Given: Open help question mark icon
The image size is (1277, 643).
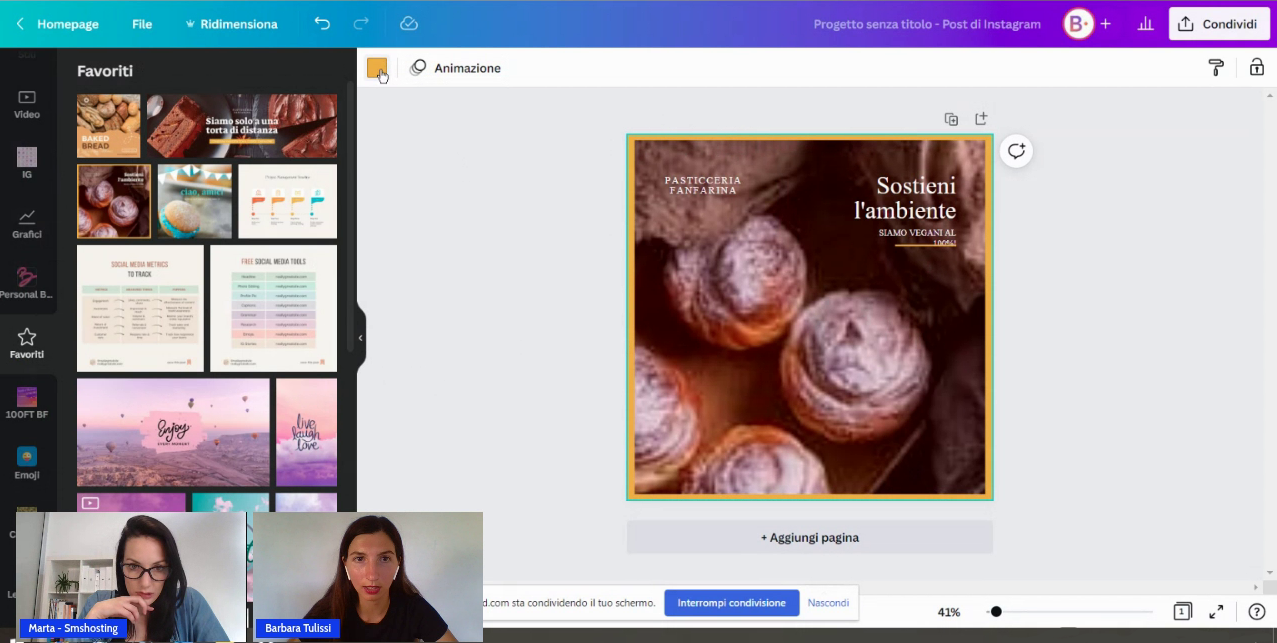Looking at the screenshot, I should [1256, 612].
